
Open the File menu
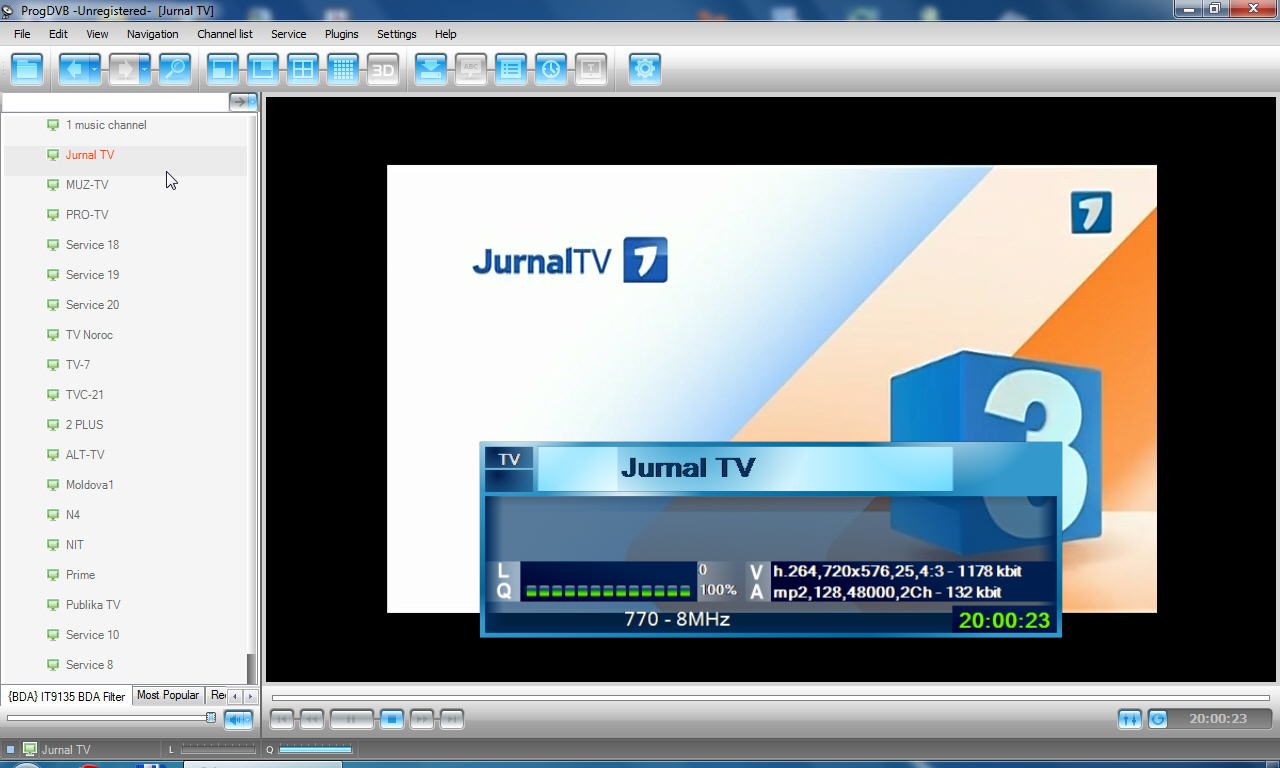22,34
